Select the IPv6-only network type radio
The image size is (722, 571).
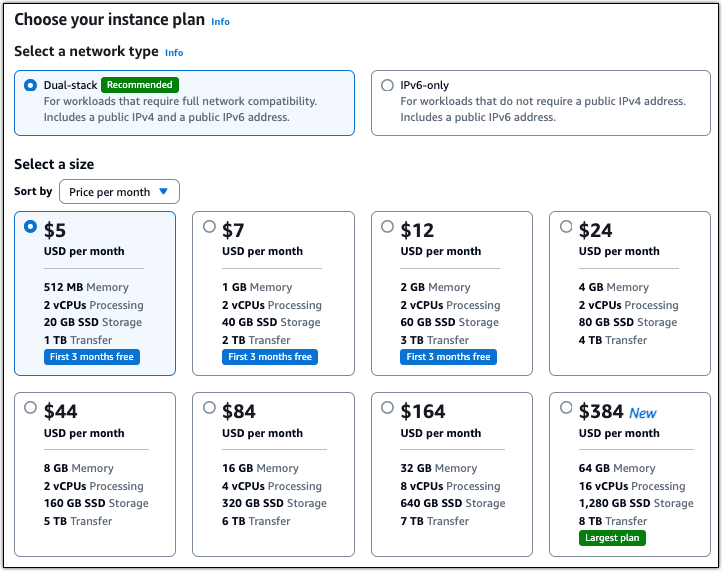pos(387,85)
